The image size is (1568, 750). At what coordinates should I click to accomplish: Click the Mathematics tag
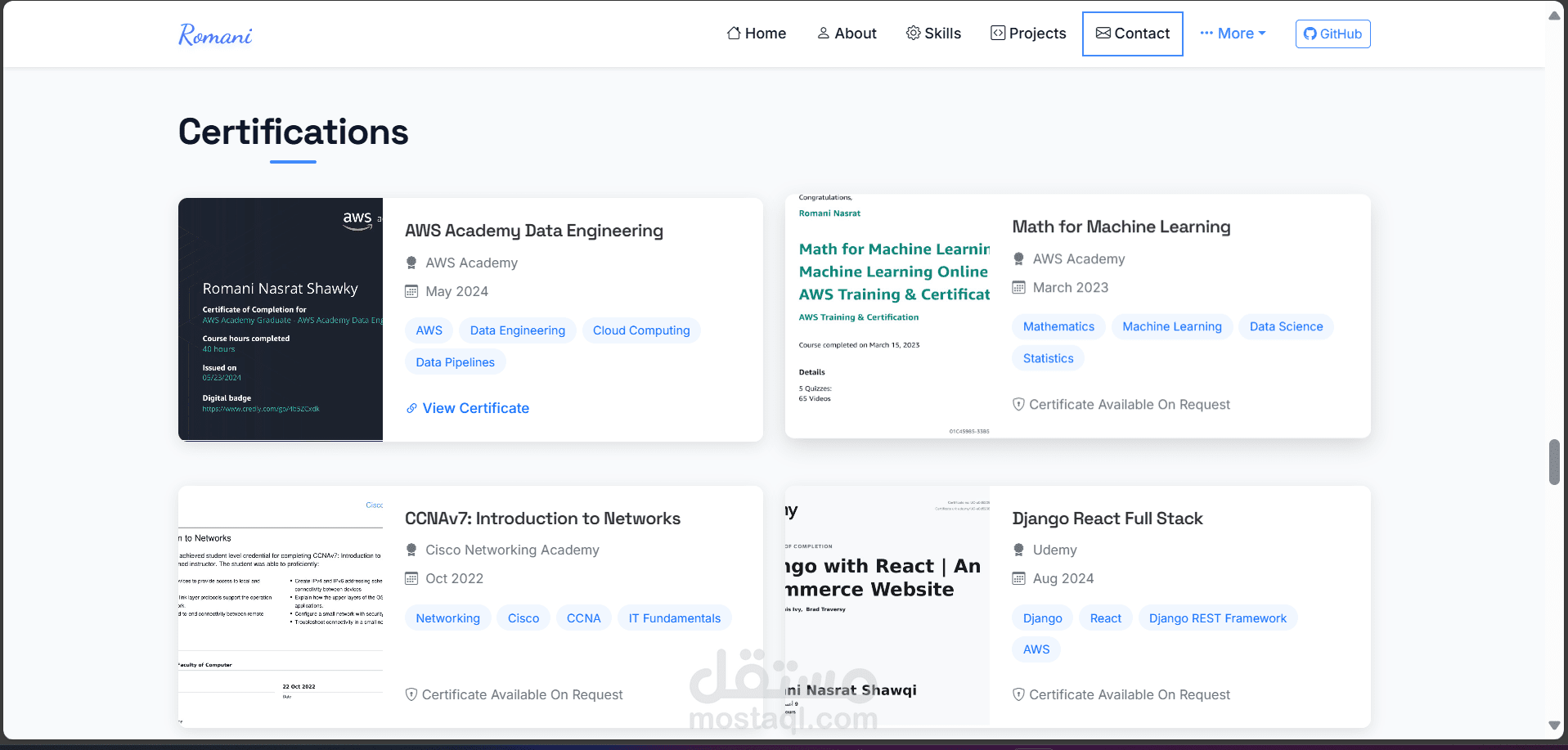(x=1058, y=326)
